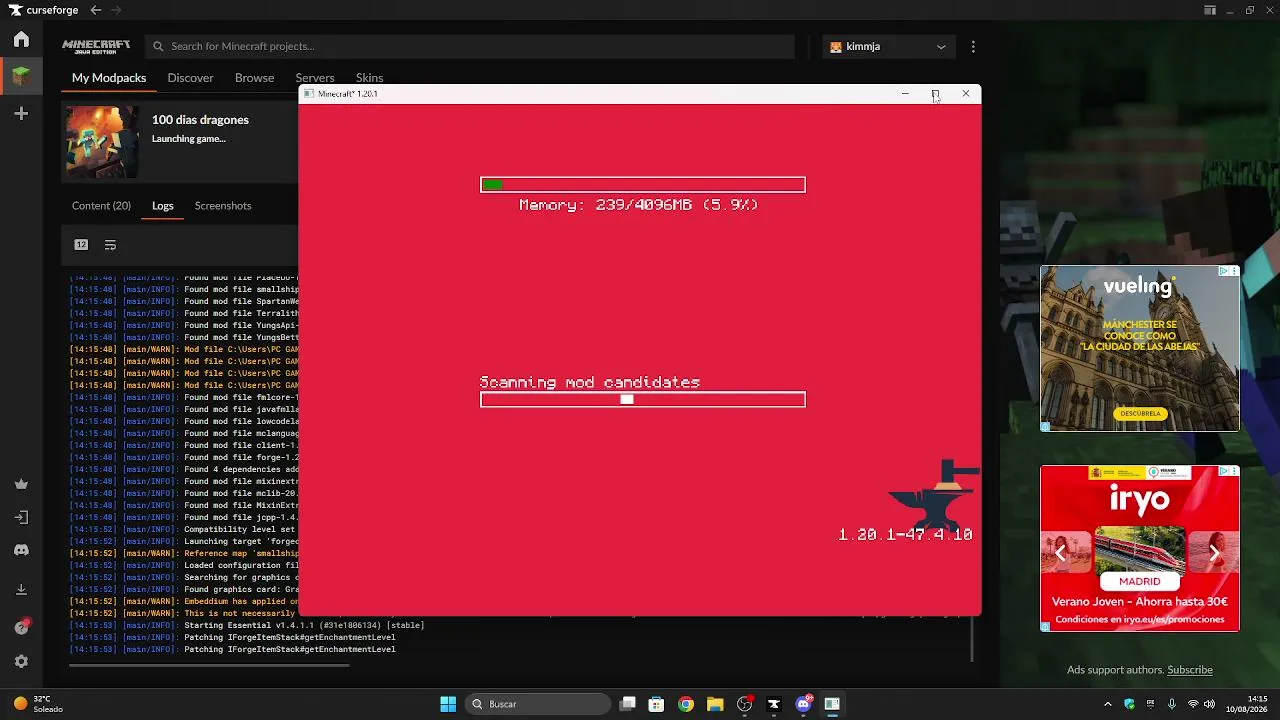Click the Memory usage progress bar
This screenshot has height=720, width=1280.
coord(643,185)
